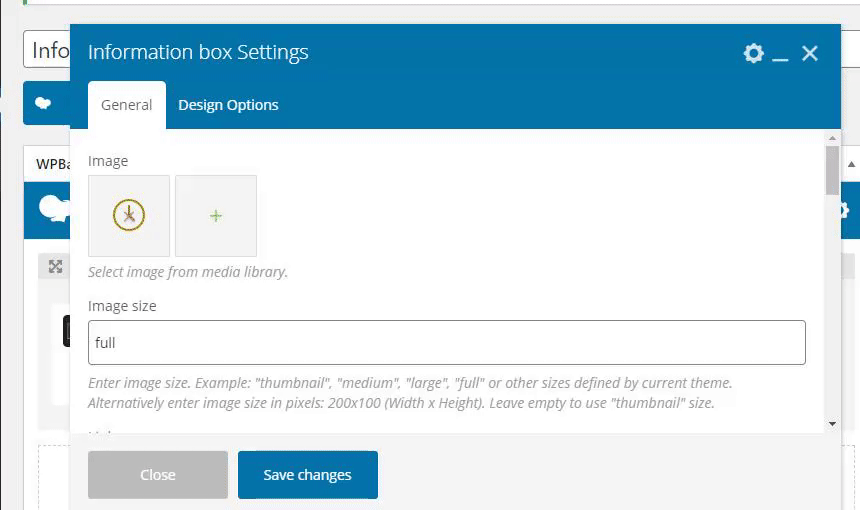Click the gear icon on blue bar at right edge

point(845,209)
